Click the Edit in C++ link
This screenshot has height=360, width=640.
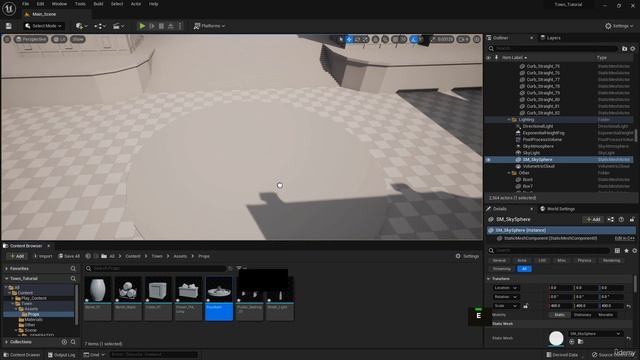click(624, 238)
